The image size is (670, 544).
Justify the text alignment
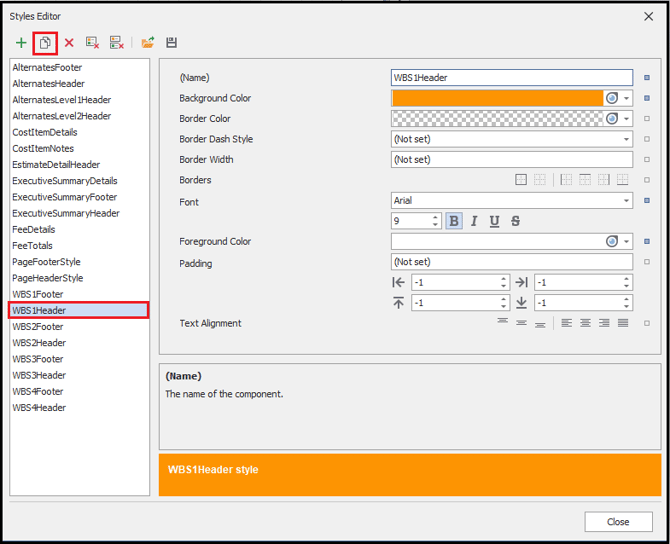click(623, 323)
